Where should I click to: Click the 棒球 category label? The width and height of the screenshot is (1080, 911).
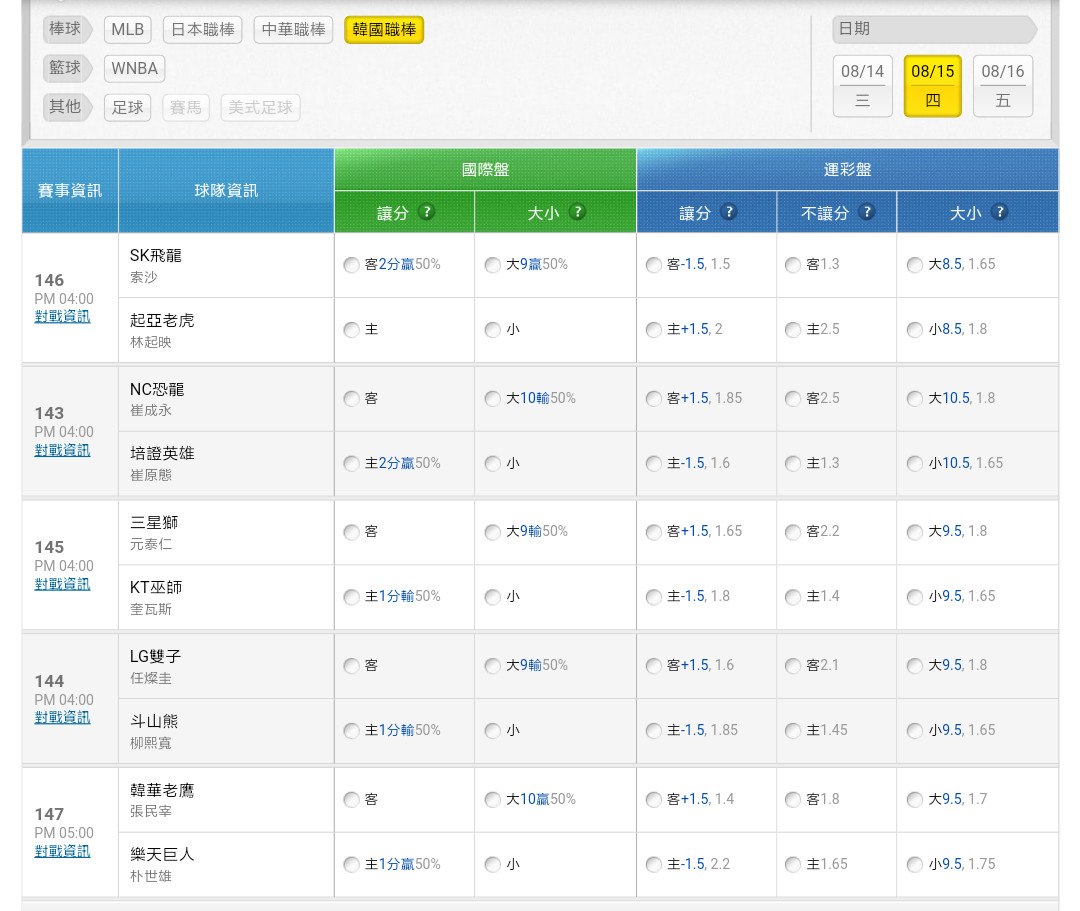click(x=66, y=29)
